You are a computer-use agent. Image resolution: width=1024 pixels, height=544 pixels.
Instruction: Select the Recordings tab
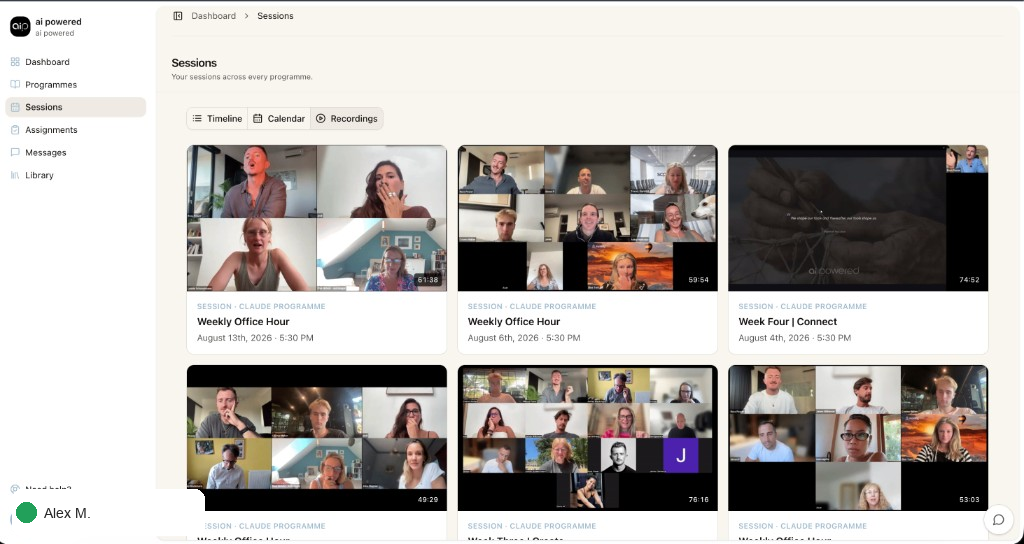(347, 118)
